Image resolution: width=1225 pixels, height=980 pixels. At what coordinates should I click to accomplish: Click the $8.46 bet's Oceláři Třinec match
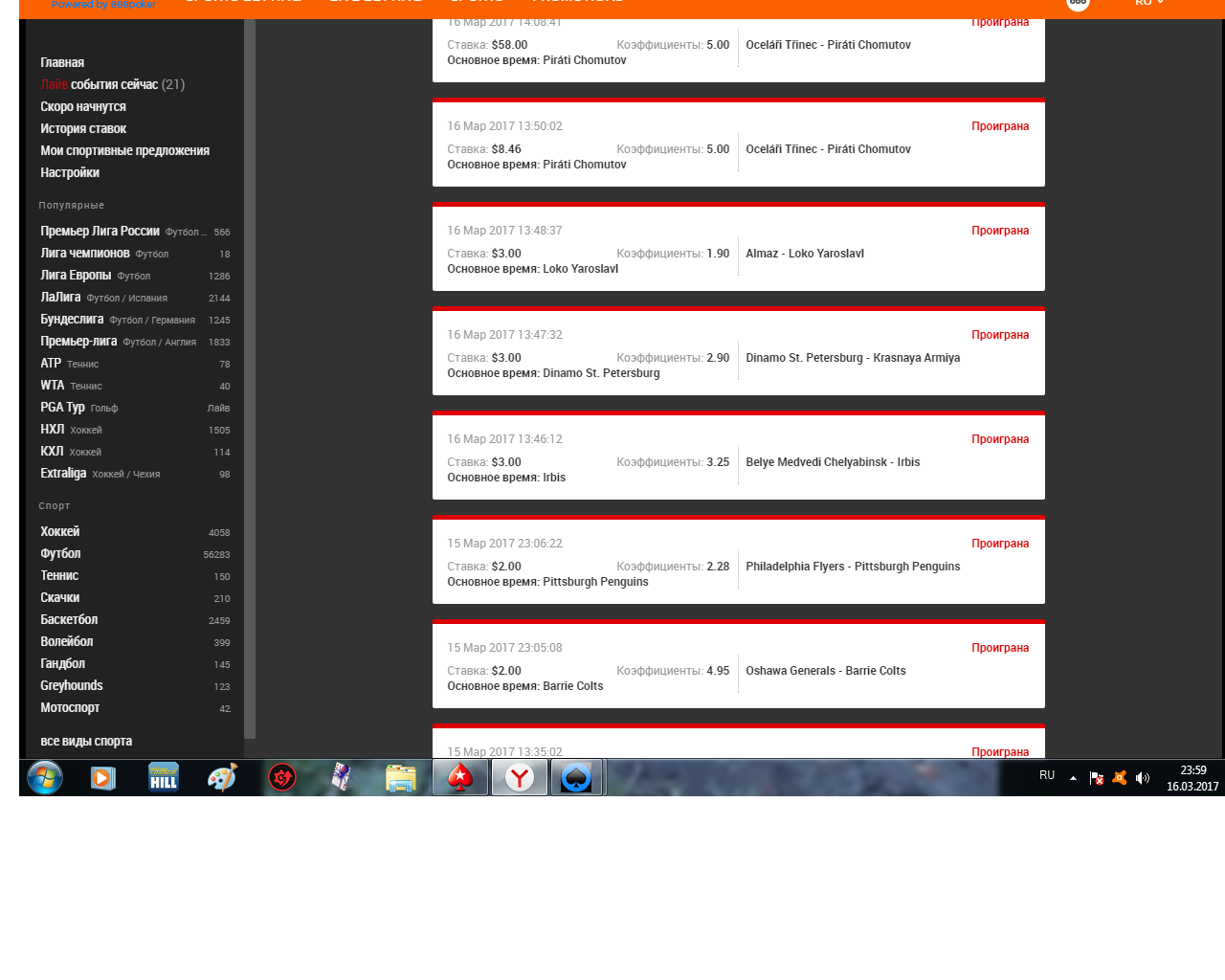828,149
